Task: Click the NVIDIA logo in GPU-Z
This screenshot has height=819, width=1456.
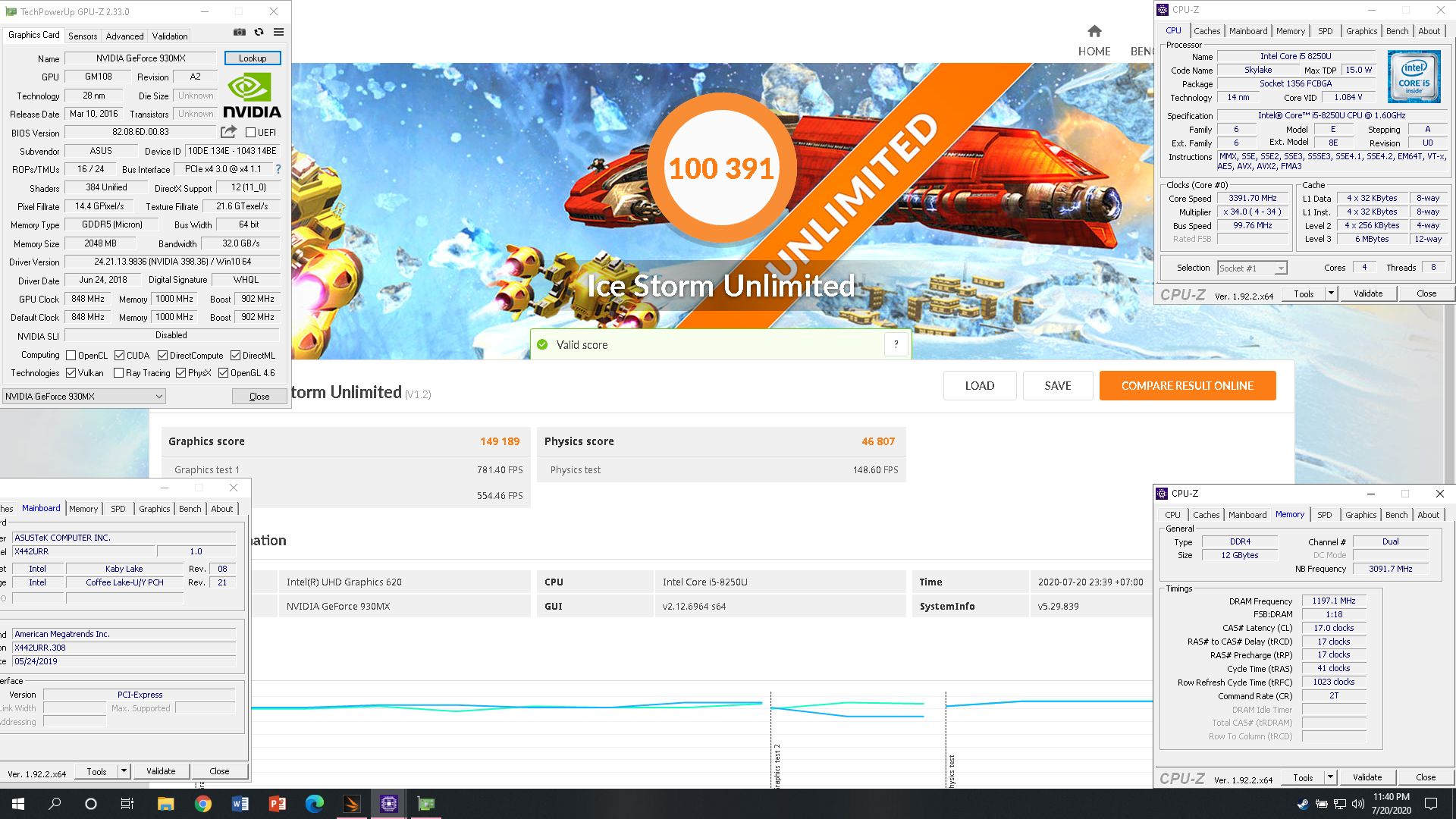Action: tap(252, 96)
